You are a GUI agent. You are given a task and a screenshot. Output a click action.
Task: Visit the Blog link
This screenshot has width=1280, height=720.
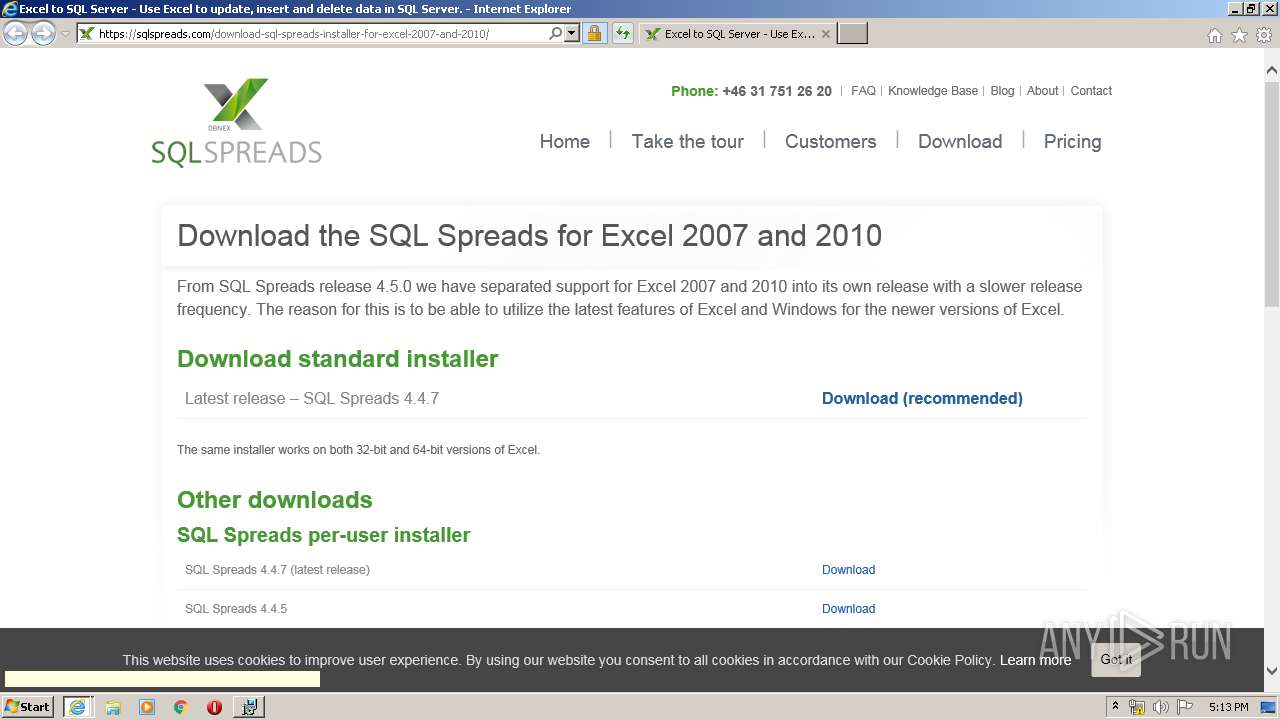(x=1002, y=91)
